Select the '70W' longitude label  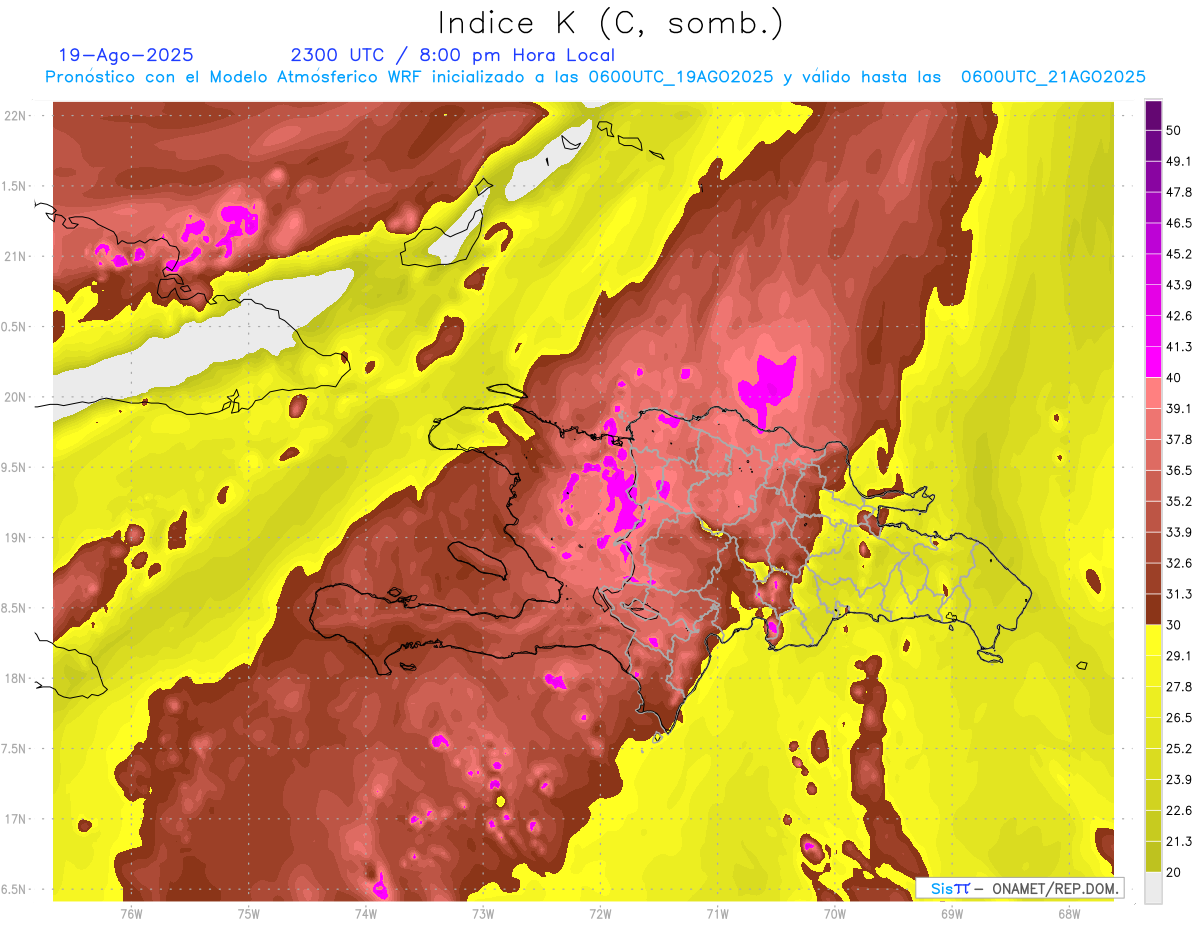click(834, 914)
